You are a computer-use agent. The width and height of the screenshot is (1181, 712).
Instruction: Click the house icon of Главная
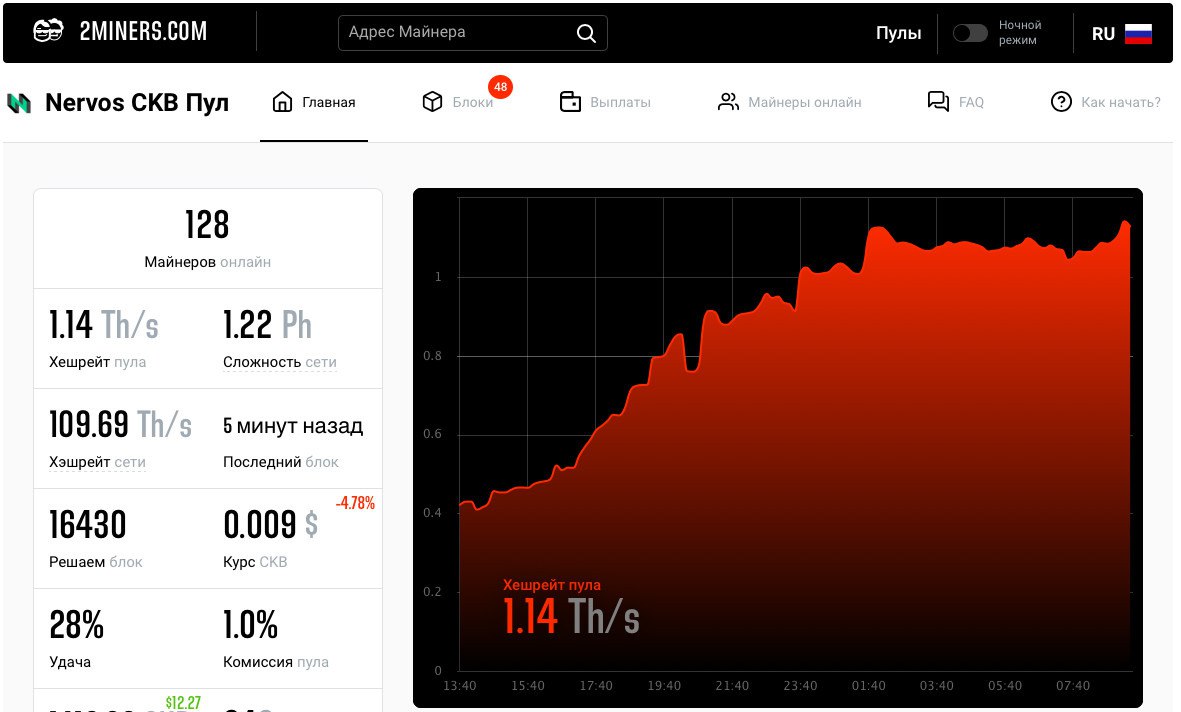[282, 102]
